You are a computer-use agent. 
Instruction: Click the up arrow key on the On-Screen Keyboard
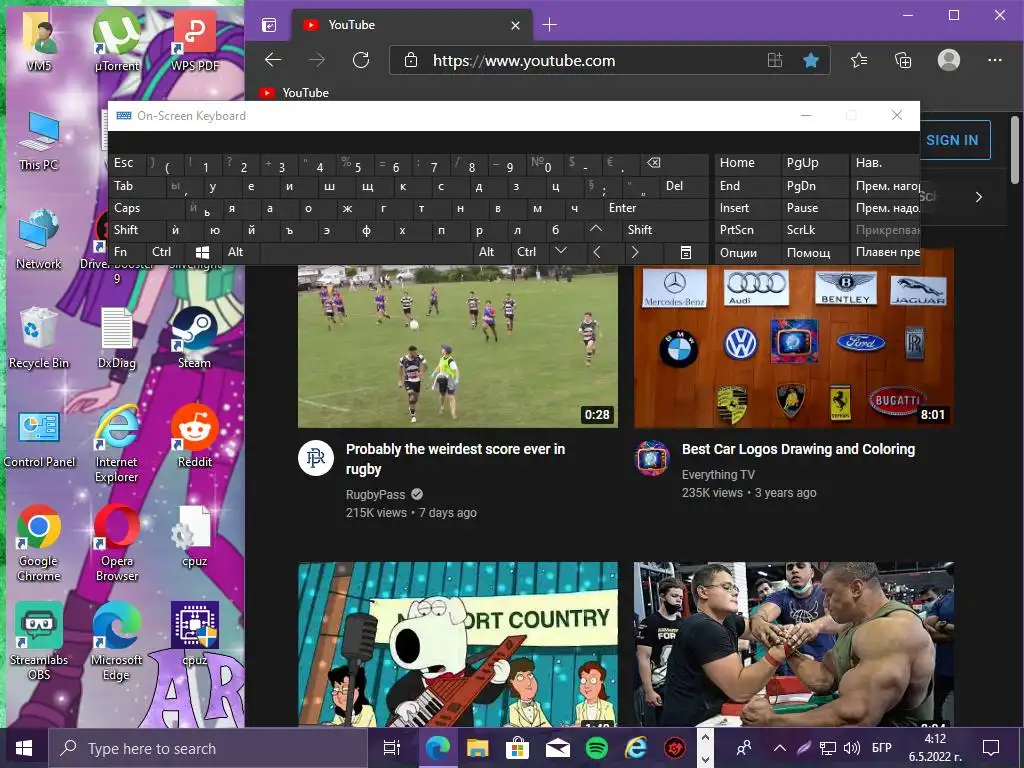click(x=596, y=229)
